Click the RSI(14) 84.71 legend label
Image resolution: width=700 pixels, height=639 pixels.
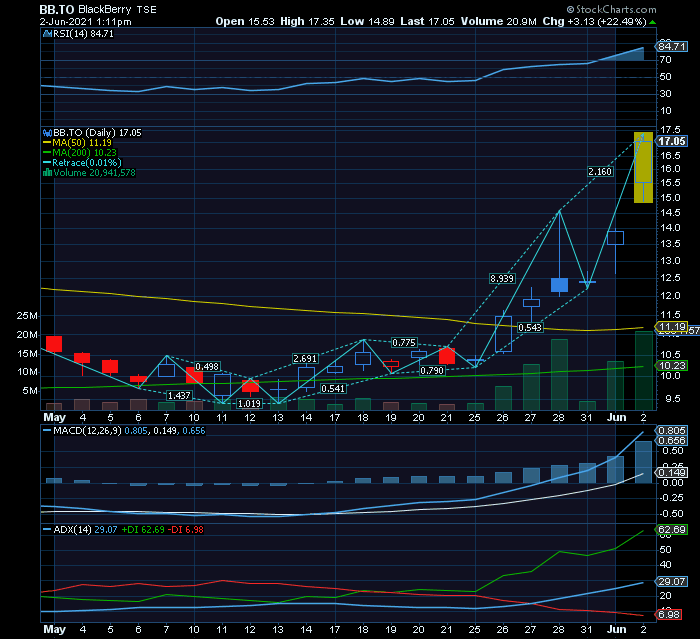click(83, 34)
